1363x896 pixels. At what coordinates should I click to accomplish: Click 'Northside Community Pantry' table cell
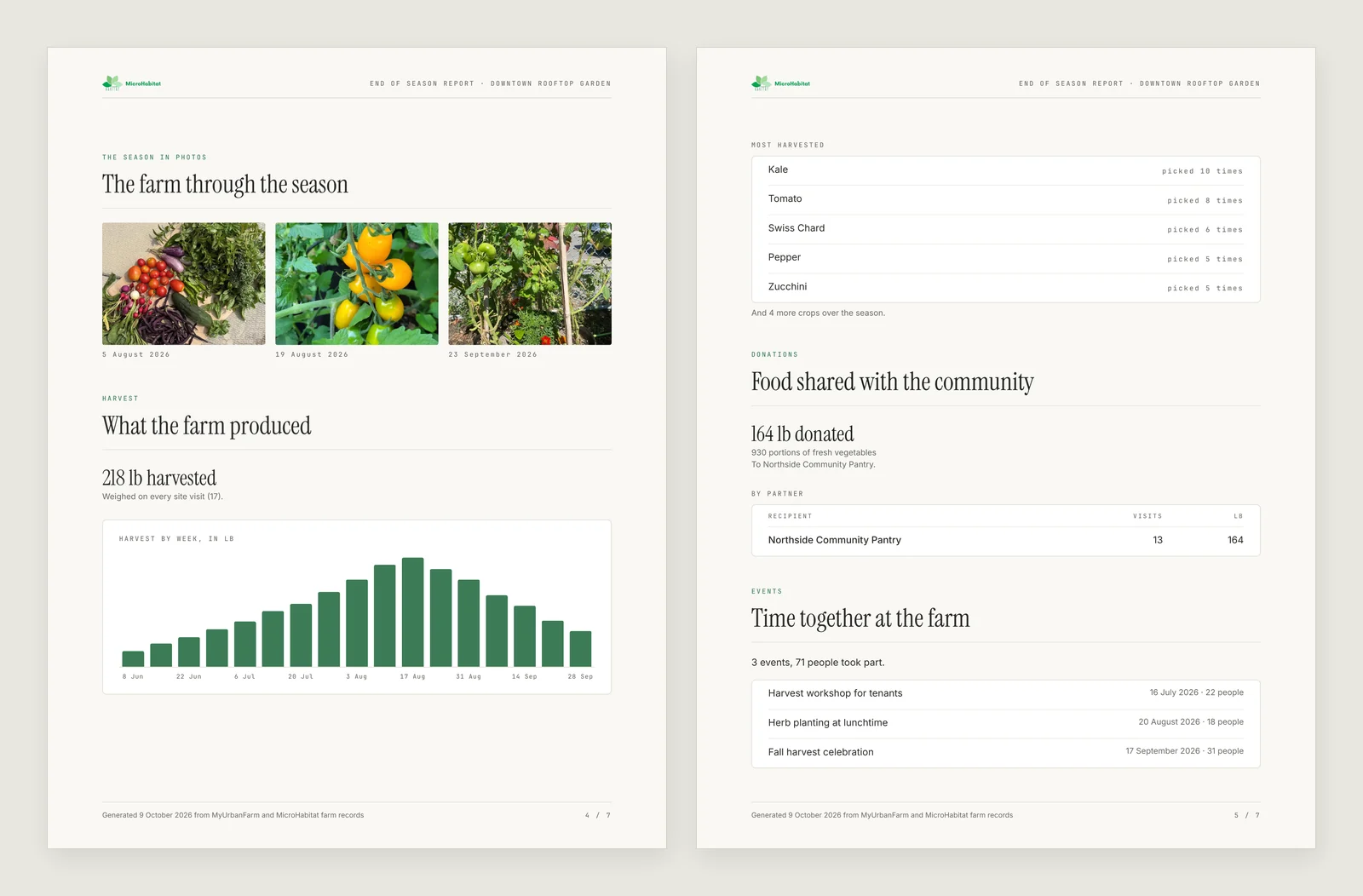pos(835,540)
